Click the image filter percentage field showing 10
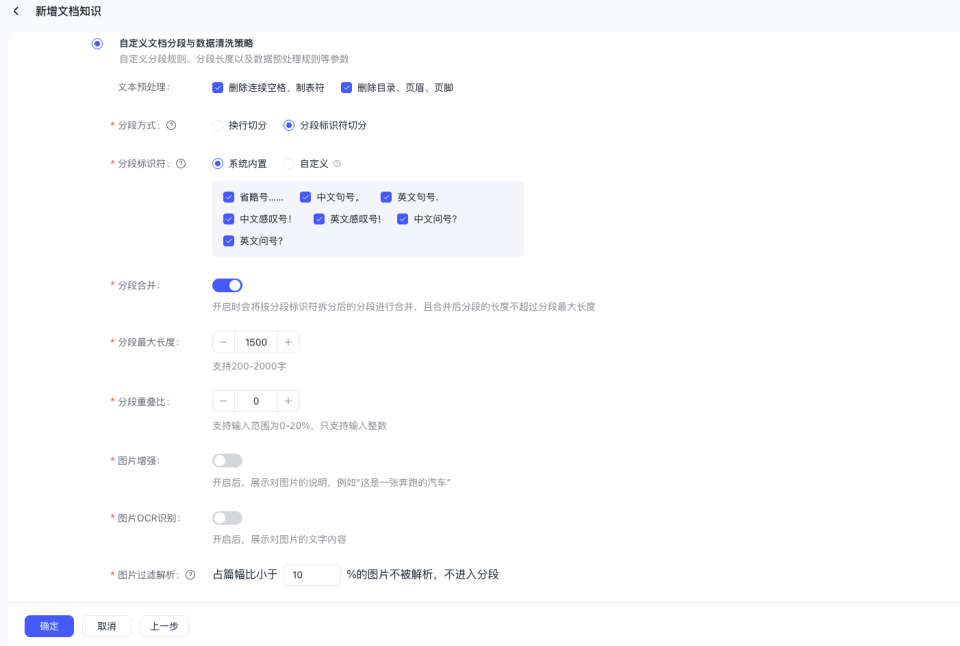 tap(312, 575)
